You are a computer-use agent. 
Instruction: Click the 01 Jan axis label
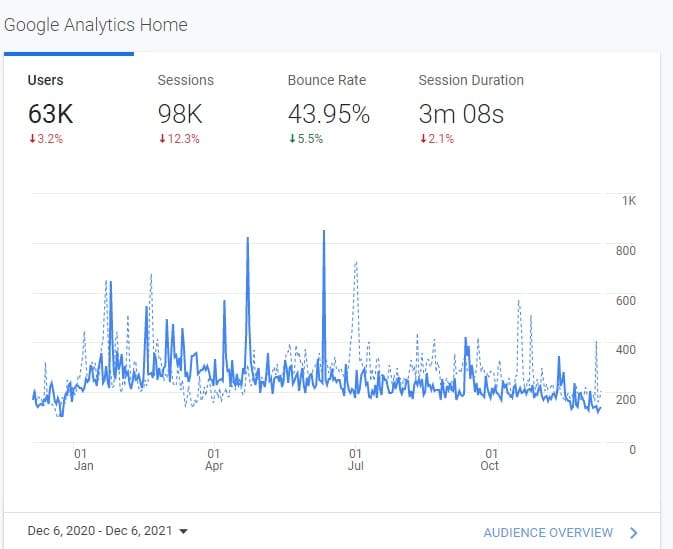[83, 460]
